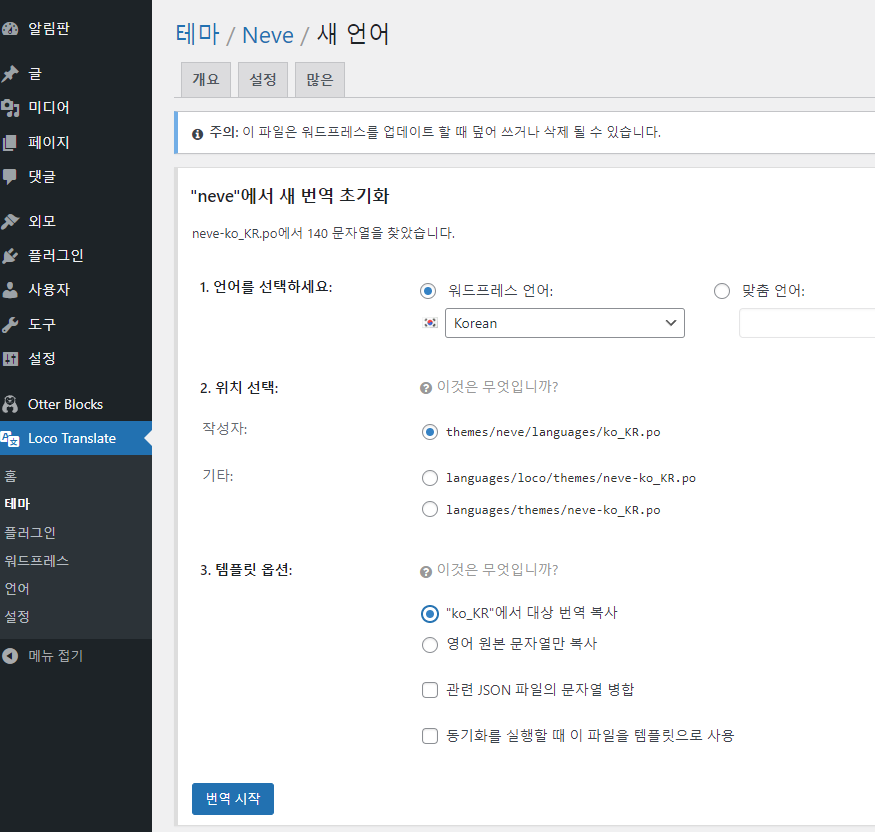
Task: Click the 설정 sliders icon in main menu
Action: [10, 359]
